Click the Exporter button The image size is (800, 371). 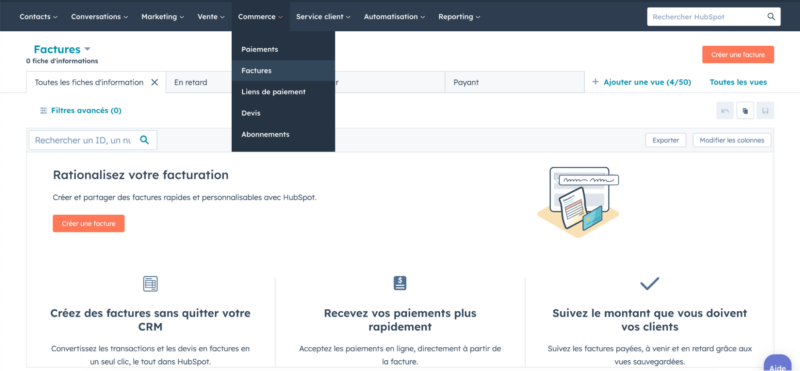click(x=665, y=140)
